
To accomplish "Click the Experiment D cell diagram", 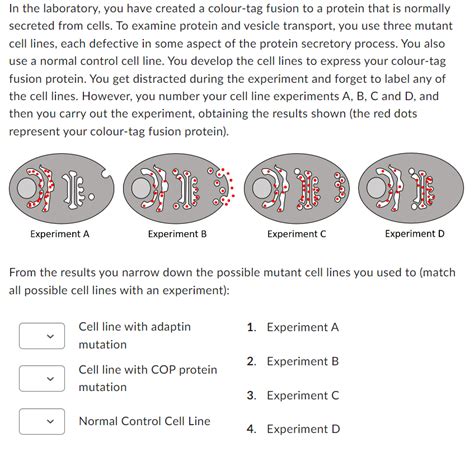I will [x=411, y=188].
